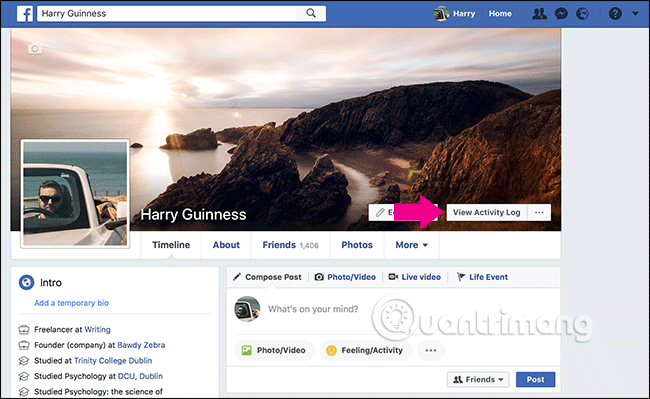The width and height of the screenshot is (650, 399).
Task: Click the Intro globe icon
Action: tap(27, 283)
